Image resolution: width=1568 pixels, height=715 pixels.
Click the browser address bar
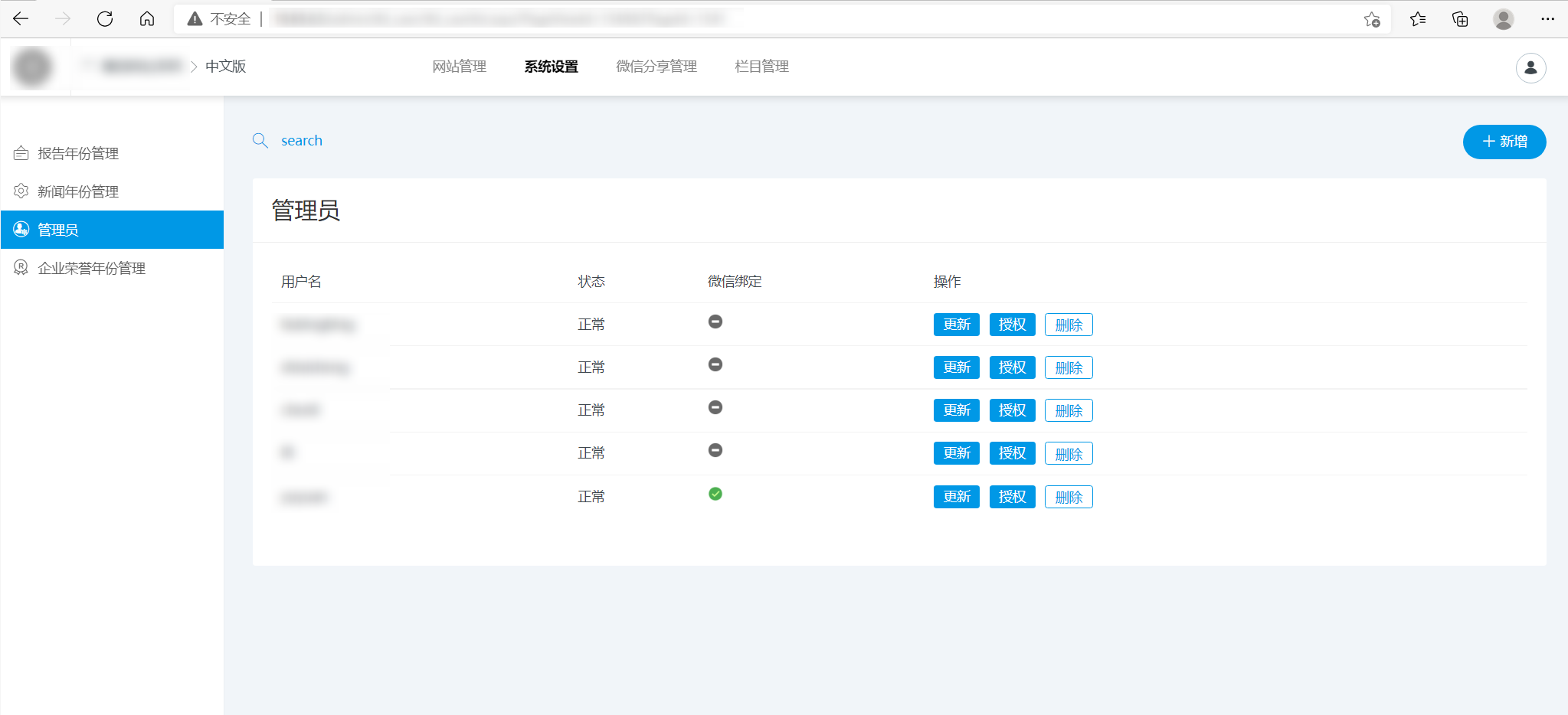pyautogui.click(x=781, y=18)
